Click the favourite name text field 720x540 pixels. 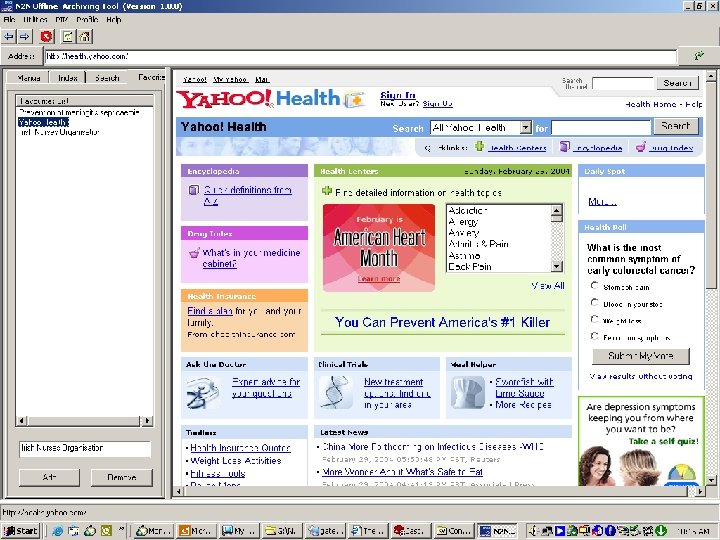coord(85,448)
